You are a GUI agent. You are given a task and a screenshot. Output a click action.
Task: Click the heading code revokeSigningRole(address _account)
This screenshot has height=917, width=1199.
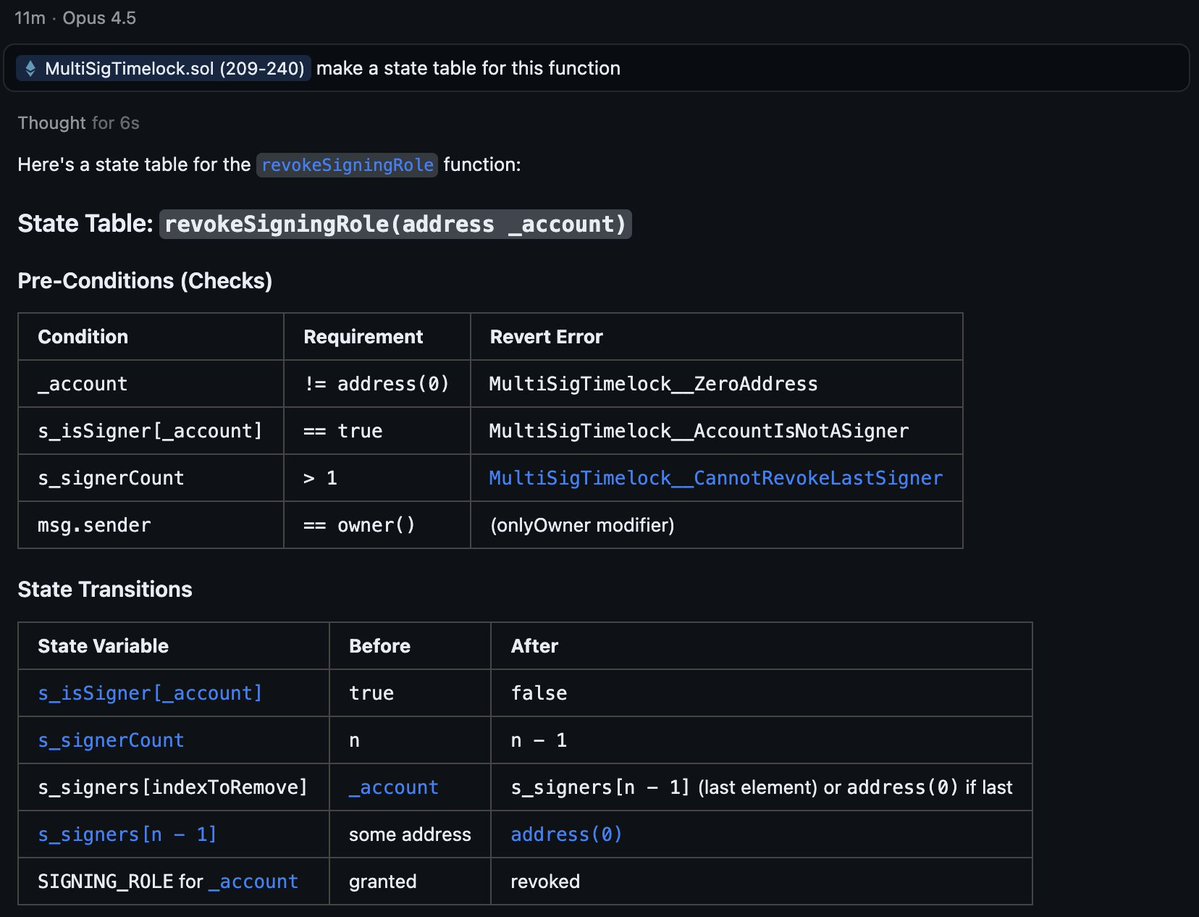pos(395,224)
